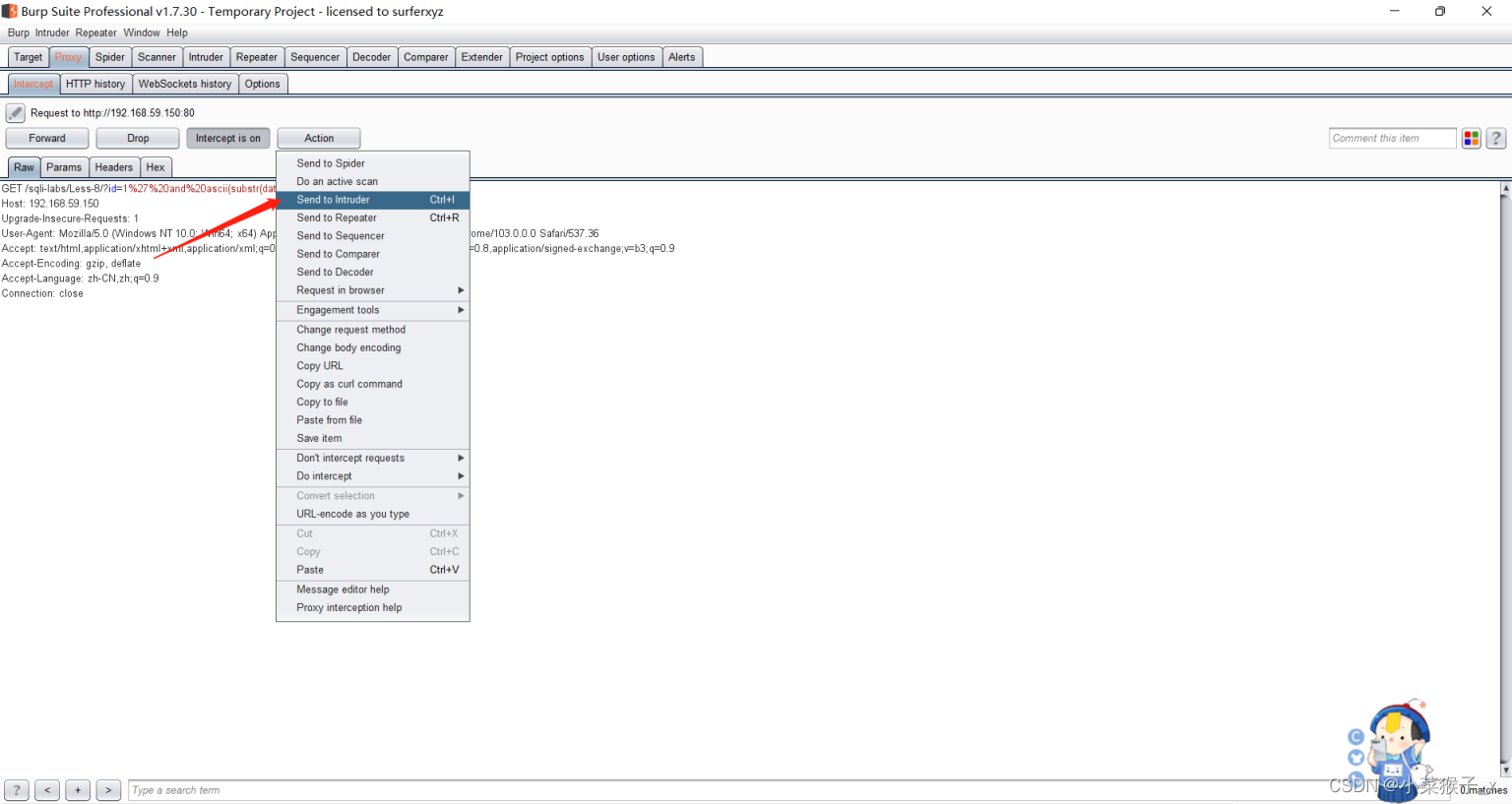Click the search term input field
1512x804 pixels.
click(x=787, y=790)
